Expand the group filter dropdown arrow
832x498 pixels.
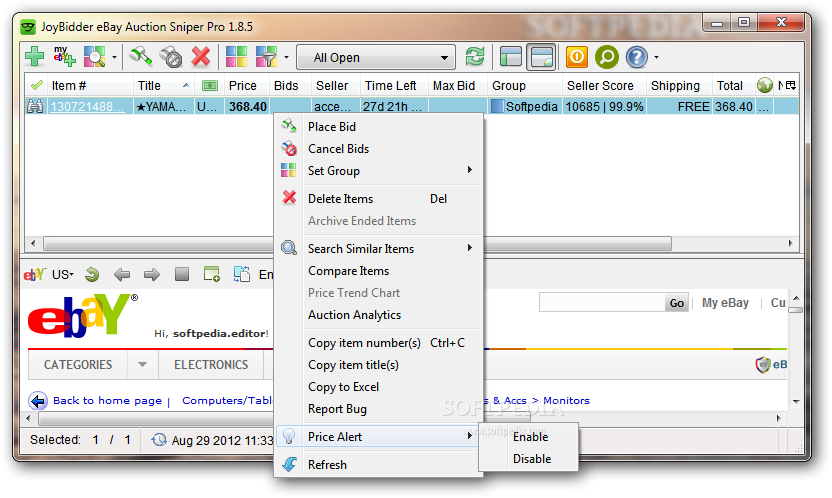pos(286,57)
